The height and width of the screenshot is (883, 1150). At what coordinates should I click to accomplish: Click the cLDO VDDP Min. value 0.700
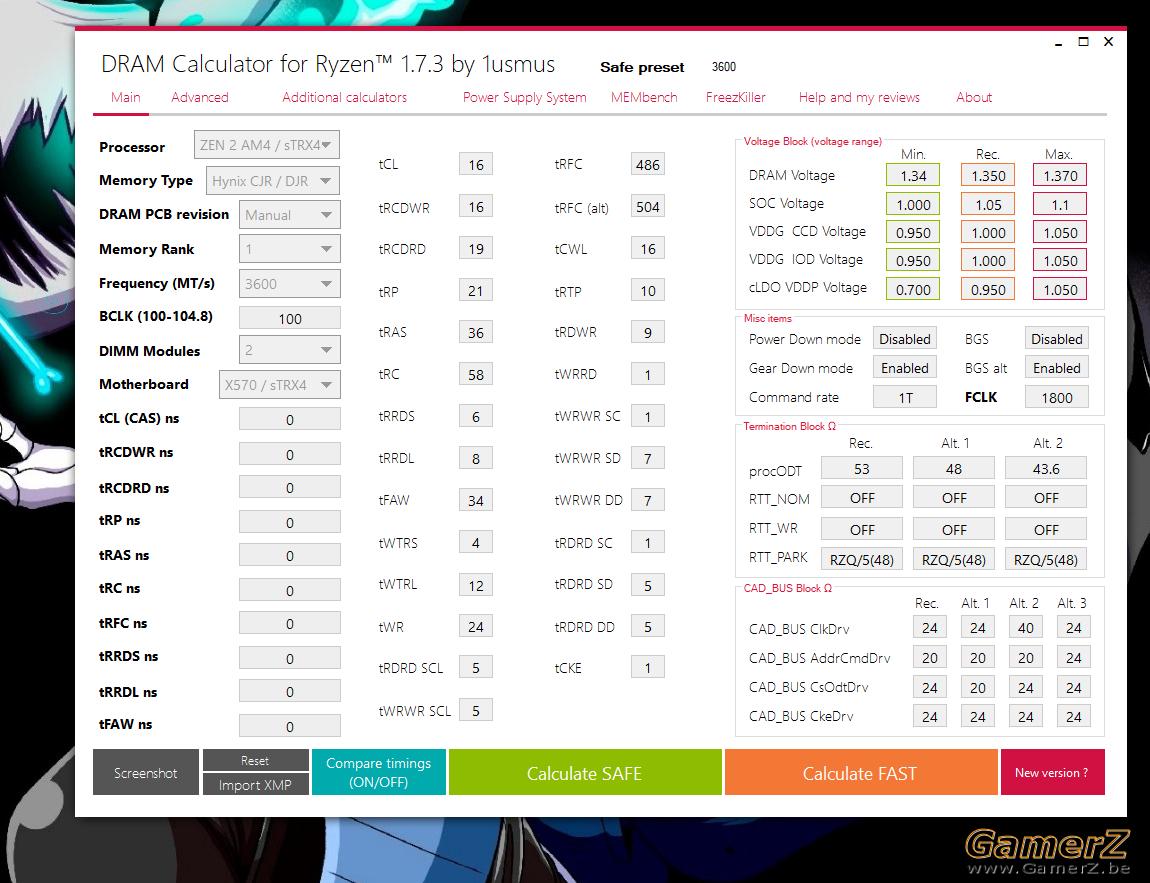pos(913,289)
